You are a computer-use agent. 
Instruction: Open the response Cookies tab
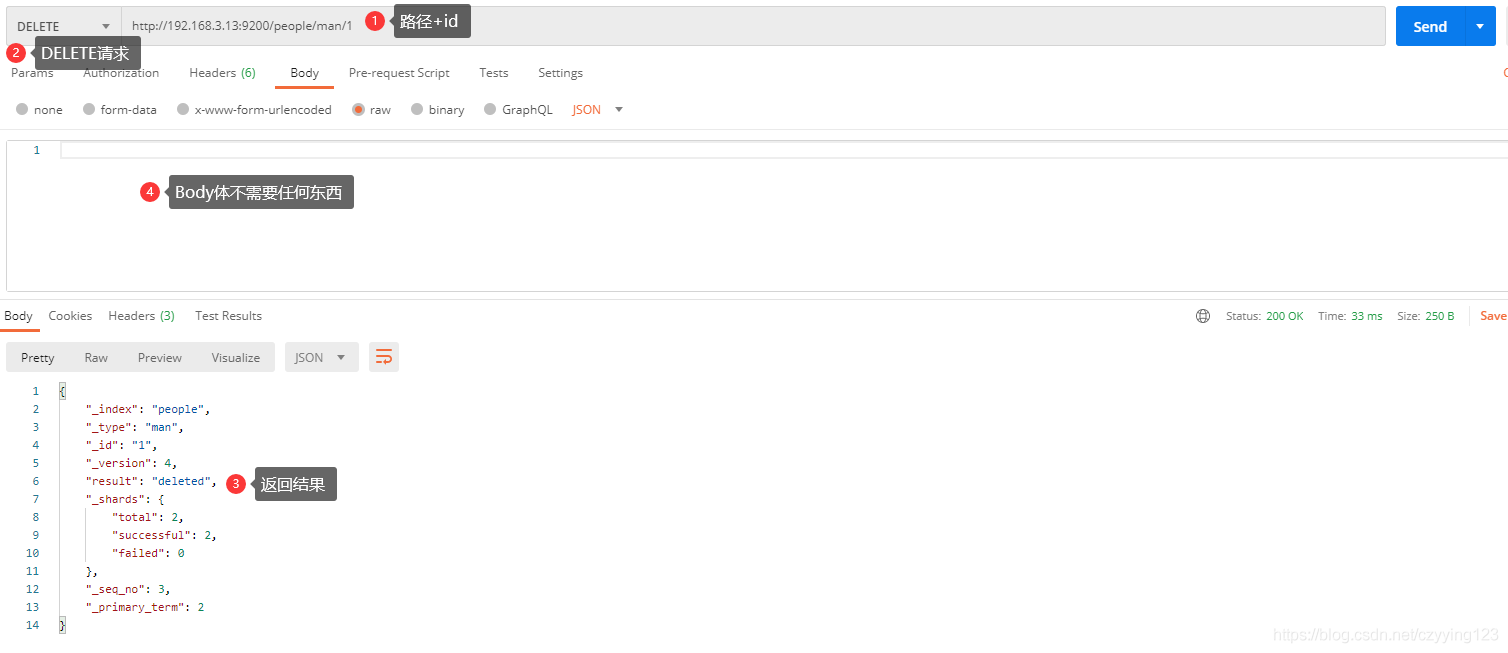point(70,316)
